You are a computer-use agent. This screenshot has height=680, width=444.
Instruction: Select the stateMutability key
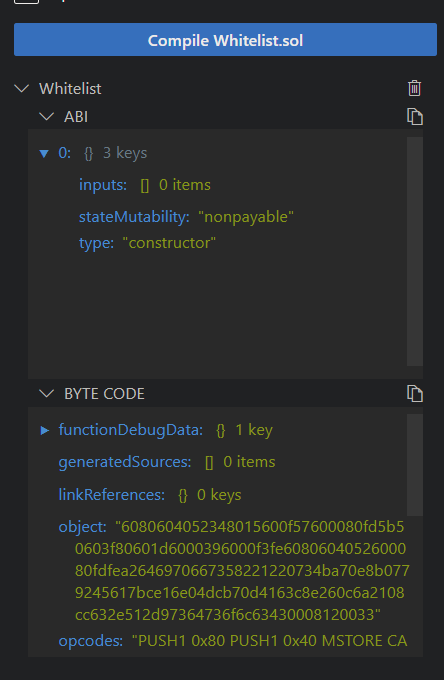134,216
